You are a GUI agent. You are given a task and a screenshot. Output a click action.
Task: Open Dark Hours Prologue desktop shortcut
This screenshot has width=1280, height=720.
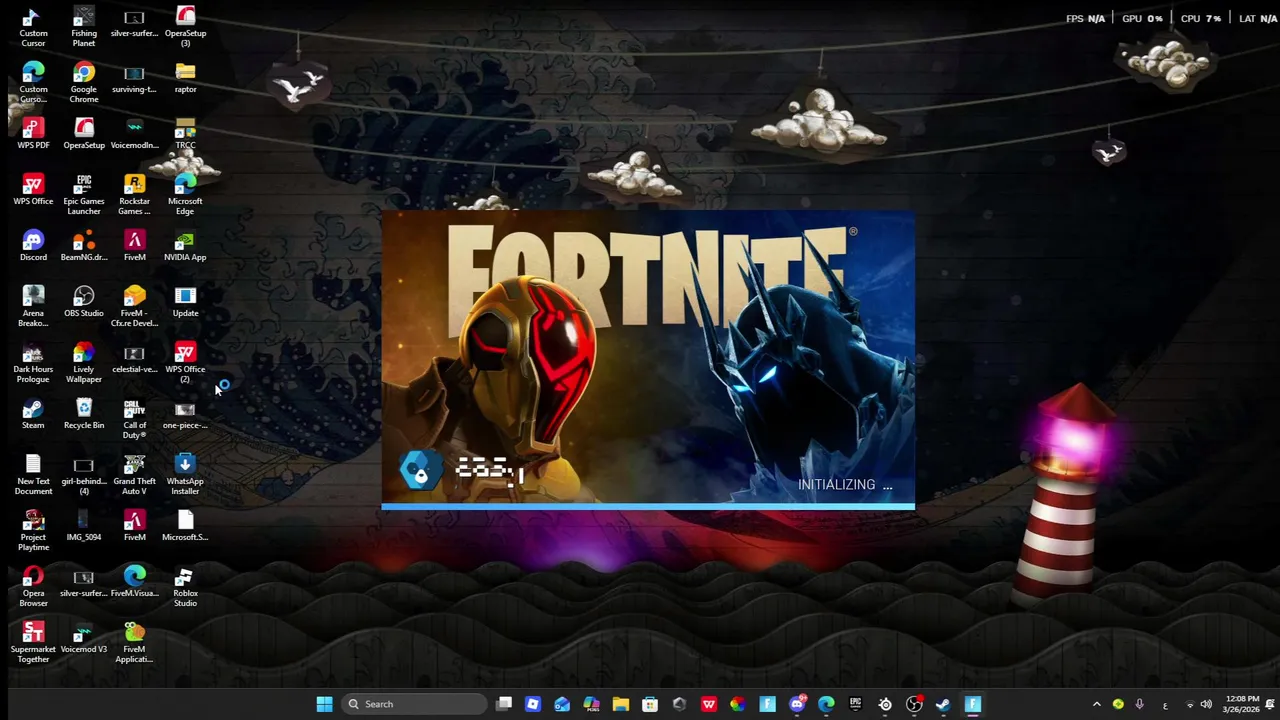33,363
